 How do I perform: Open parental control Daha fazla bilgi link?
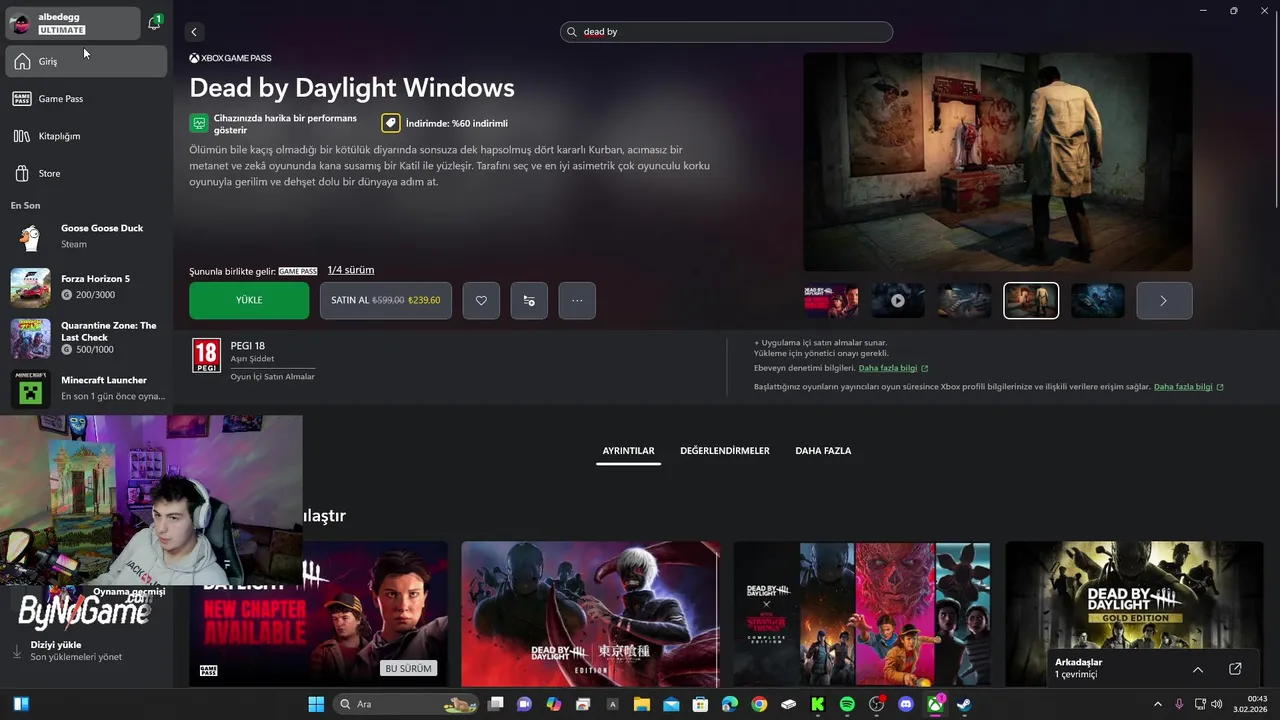pyautogui.click(x=893, y=368)
